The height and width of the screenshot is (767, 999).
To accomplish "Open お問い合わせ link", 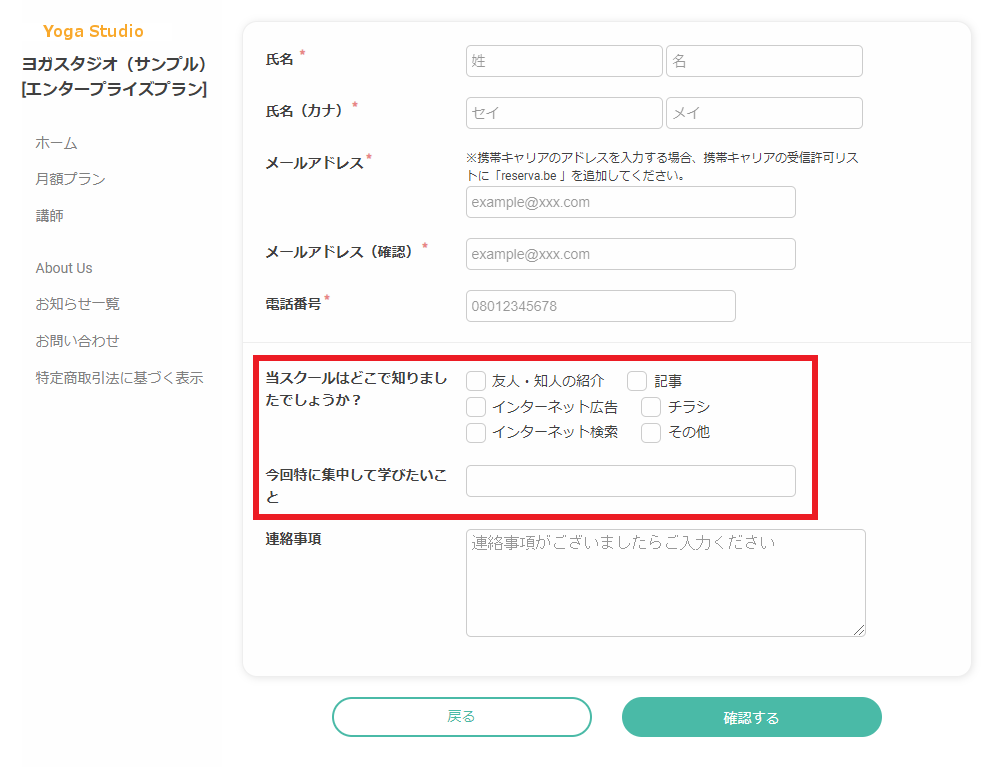I will pyautogui.click(x=77, y=341).
